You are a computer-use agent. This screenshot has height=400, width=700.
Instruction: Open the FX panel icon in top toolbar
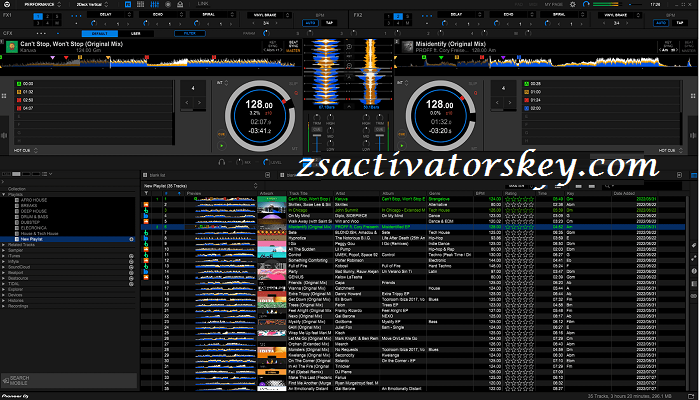128,4
